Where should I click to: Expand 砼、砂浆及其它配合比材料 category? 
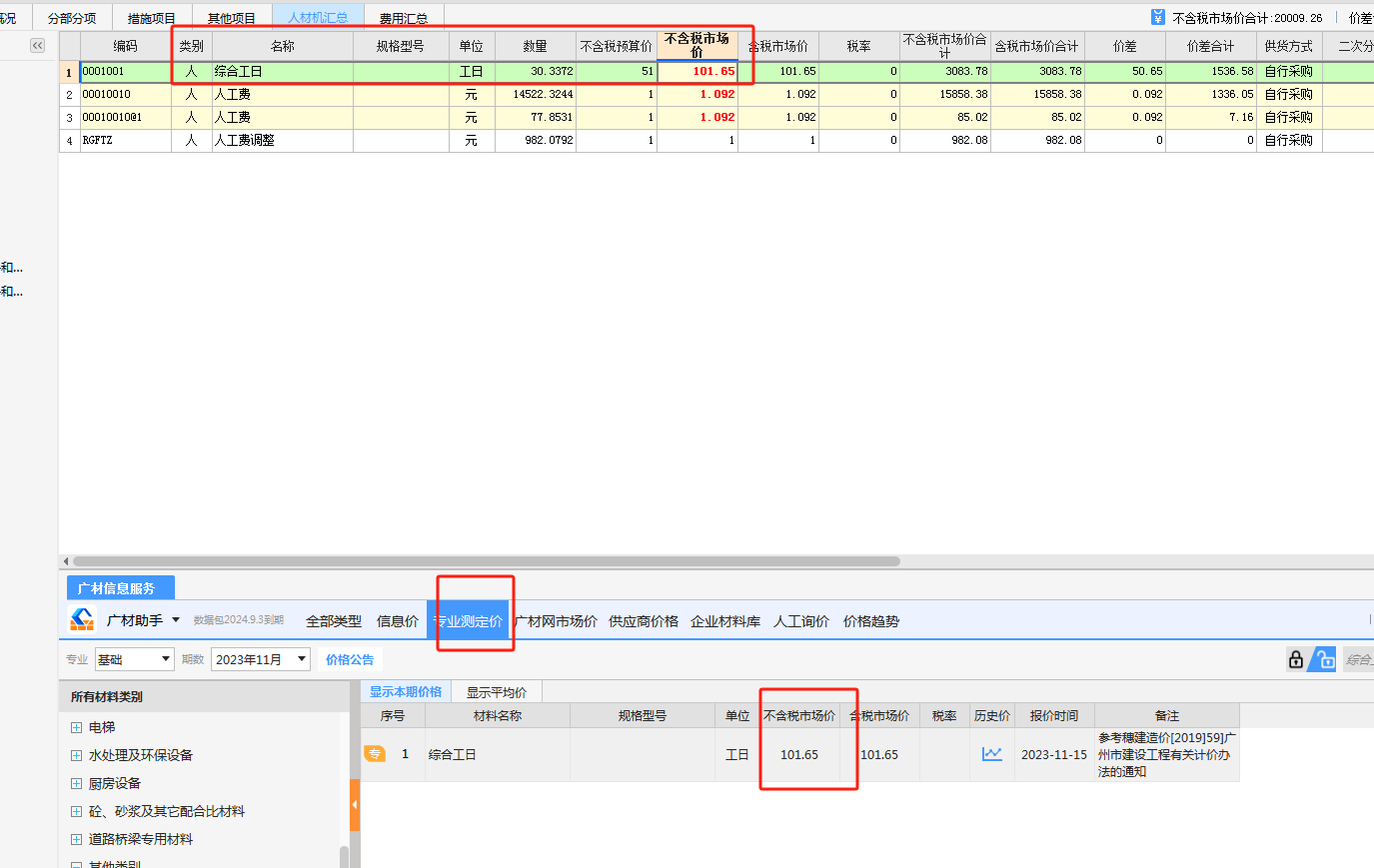(x=76, y=811)
